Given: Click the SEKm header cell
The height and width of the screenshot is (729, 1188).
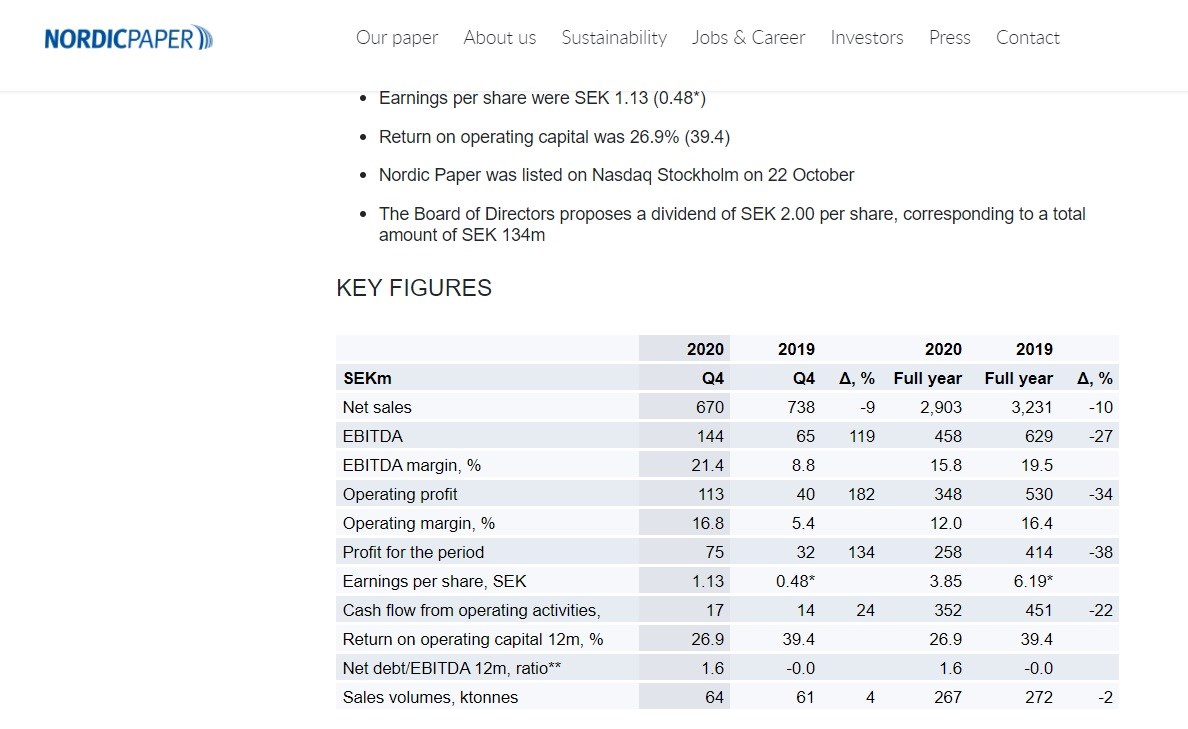Looking at the screenshot, I should [487, 378].
